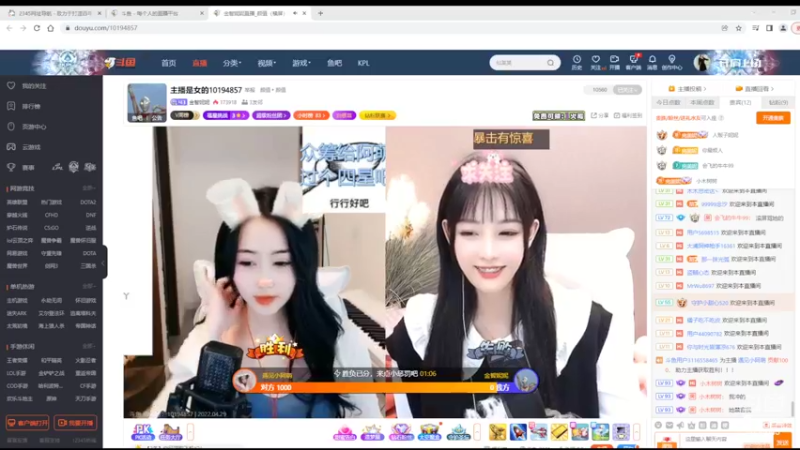800x450 pixels.
Task: Switch to the 本周贡献 ranking tab
Action: tap(702, 103)
